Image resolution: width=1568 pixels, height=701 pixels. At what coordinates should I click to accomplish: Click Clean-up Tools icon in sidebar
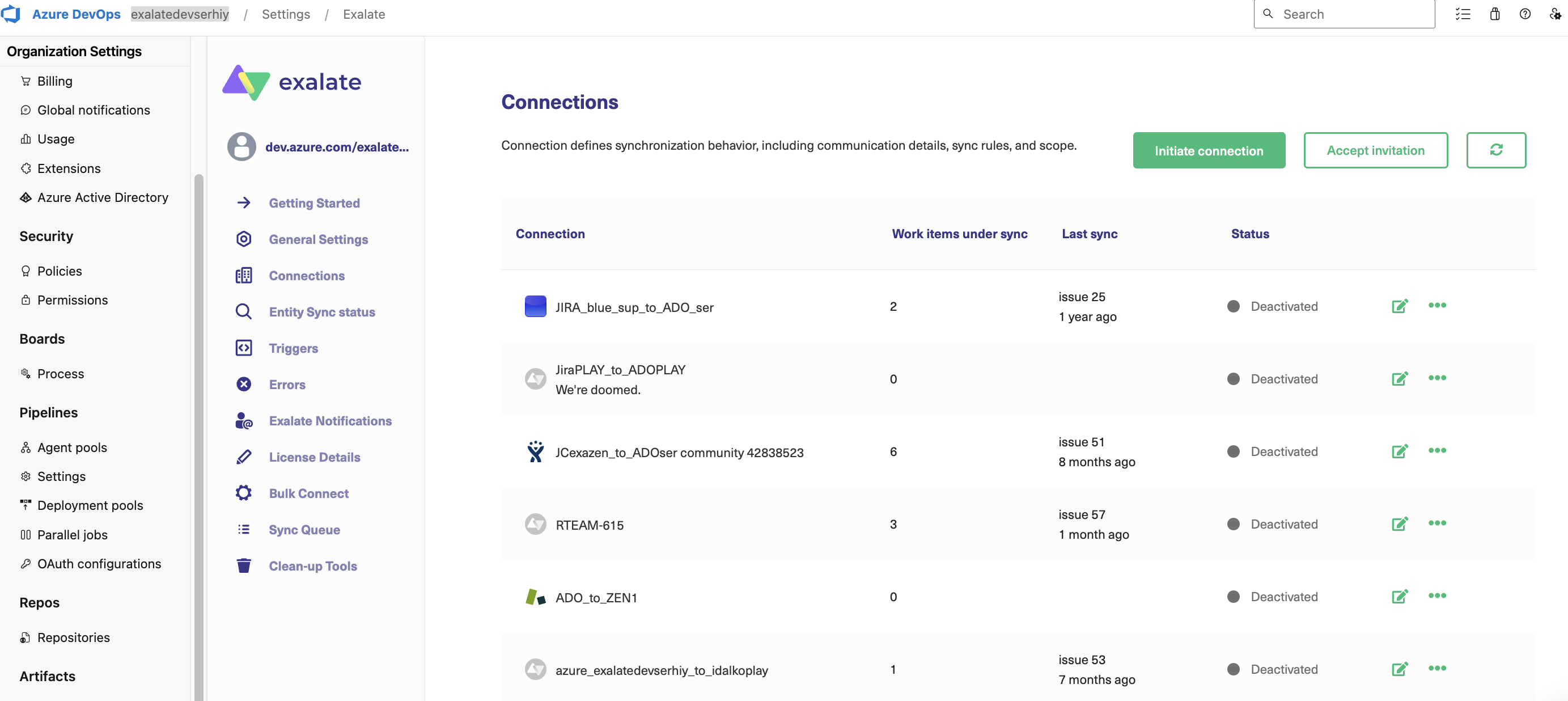click(243, 566)
